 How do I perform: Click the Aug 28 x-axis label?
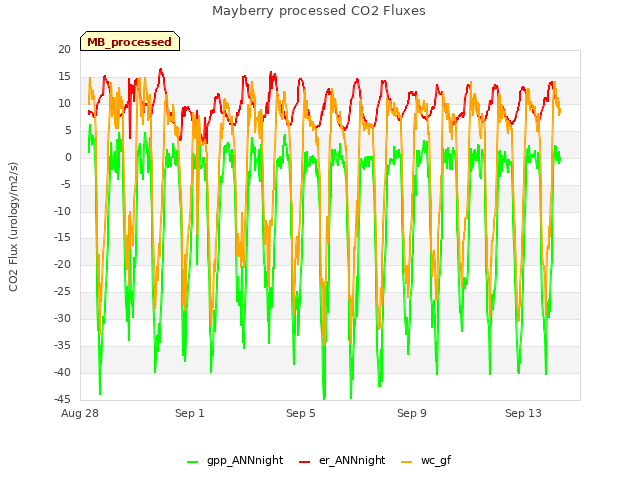click(x=80, y=413)
